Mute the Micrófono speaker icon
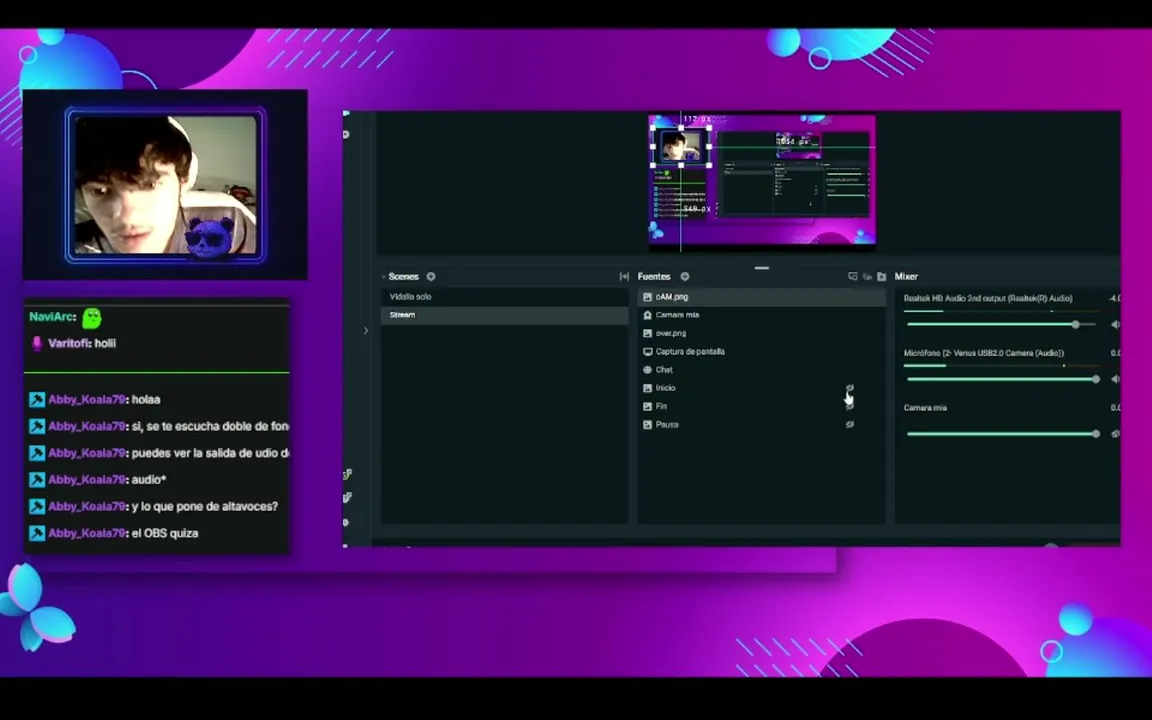Image resolution: width=1152 pixels, height=720 pixels. pos(1115,379)
